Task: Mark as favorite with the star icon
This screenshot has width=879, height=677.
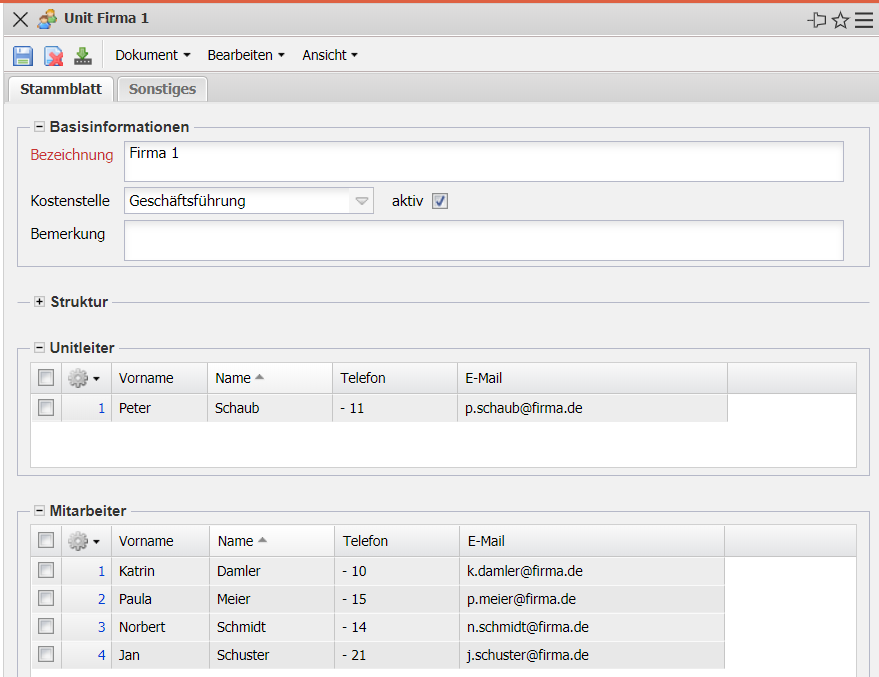Action: 840,20
